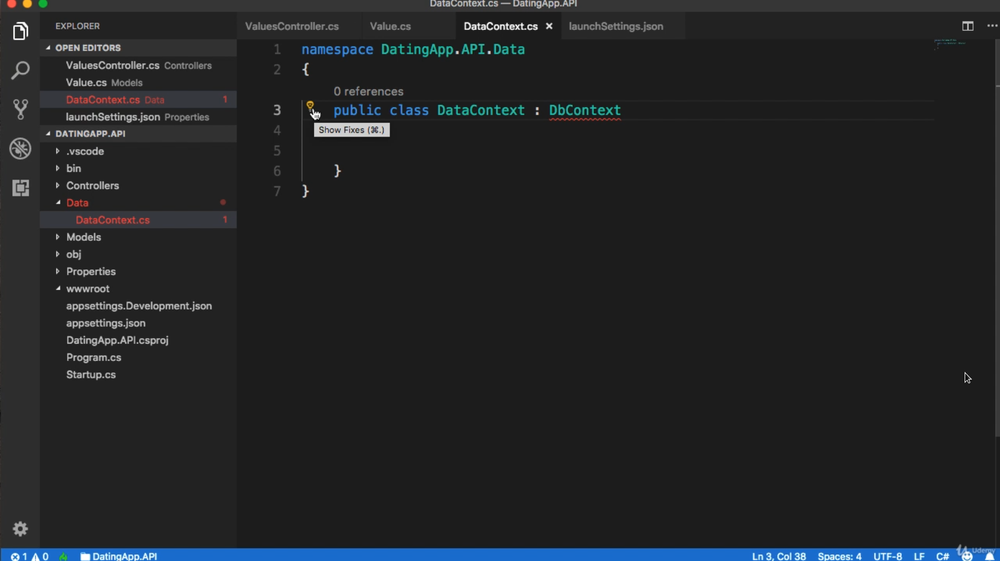Change encoding via UTF-8 status item
The width and height of the screenshot is (1000, 561).
[x=888, y=556]
